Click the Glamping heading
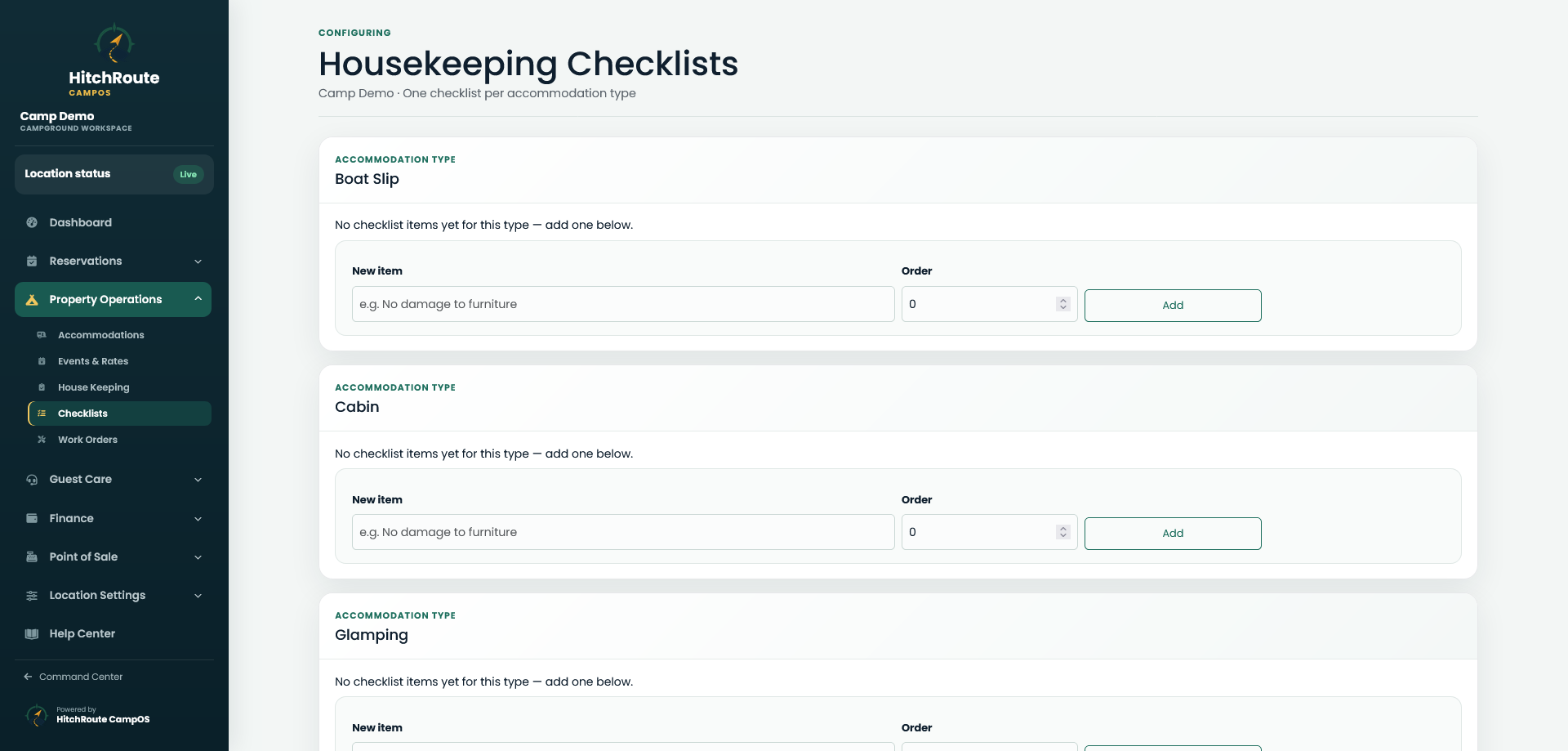This screenshot has height=751, width=1568. pyautogui.click(x=372, y=635)
